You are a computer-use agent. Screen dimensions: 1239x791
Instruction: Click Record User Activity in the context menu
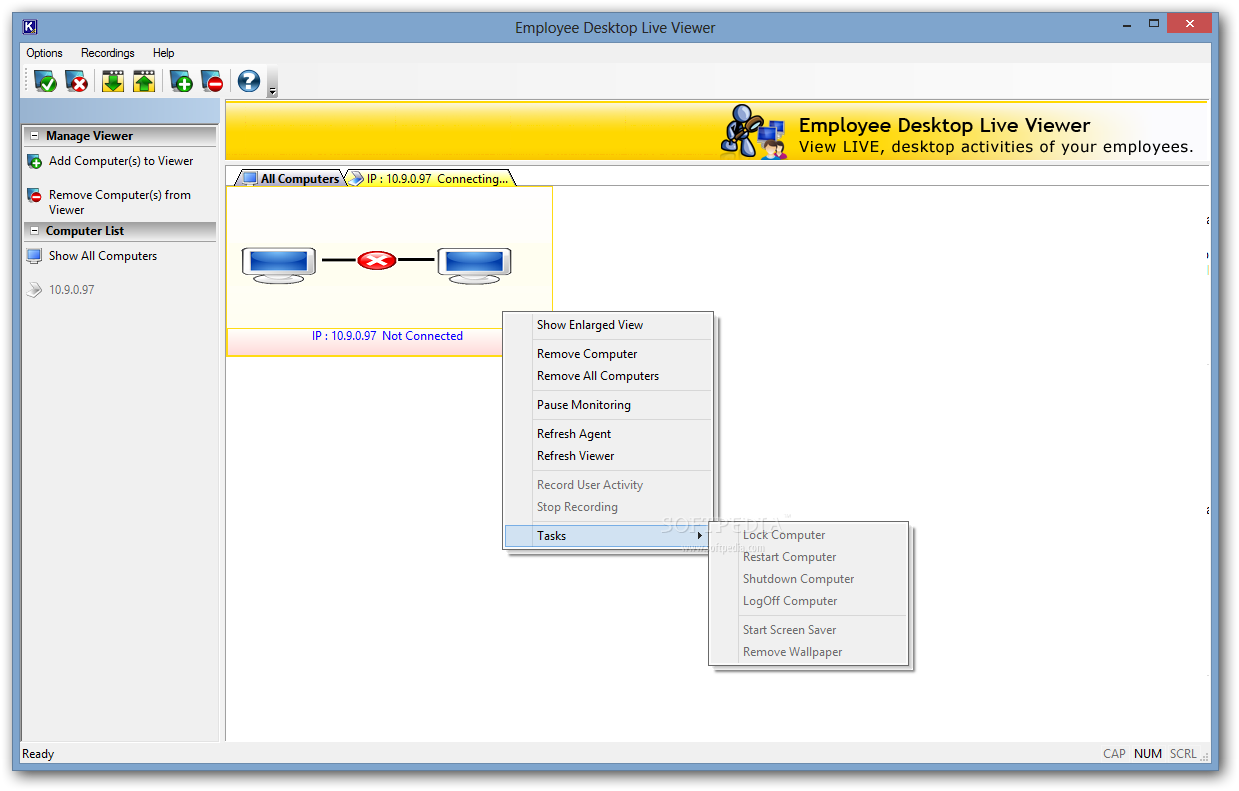click(608, 485)
